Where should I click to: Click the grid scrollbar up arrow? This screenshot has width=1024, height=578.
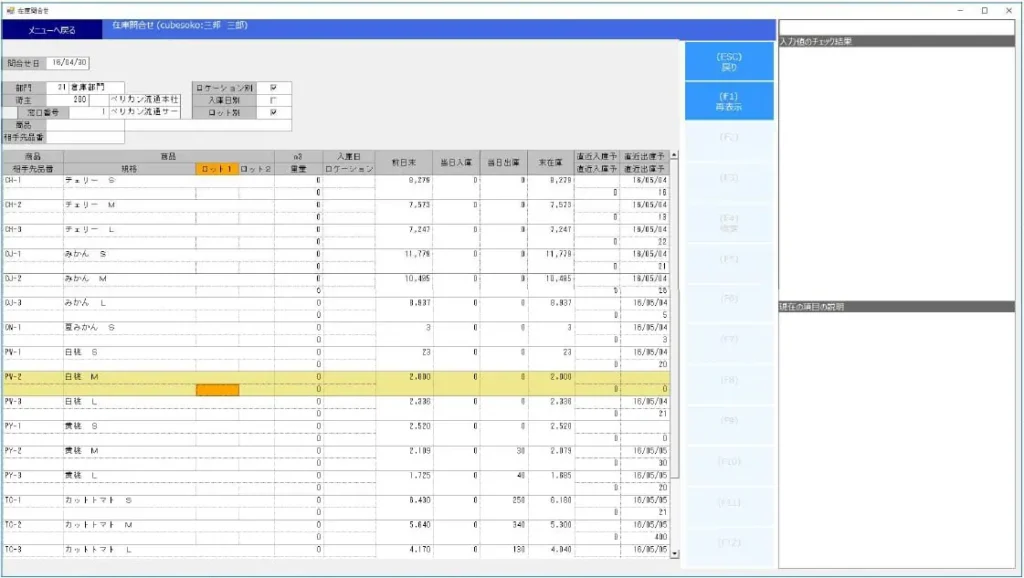pyautogui.click(x=674, y=155)
